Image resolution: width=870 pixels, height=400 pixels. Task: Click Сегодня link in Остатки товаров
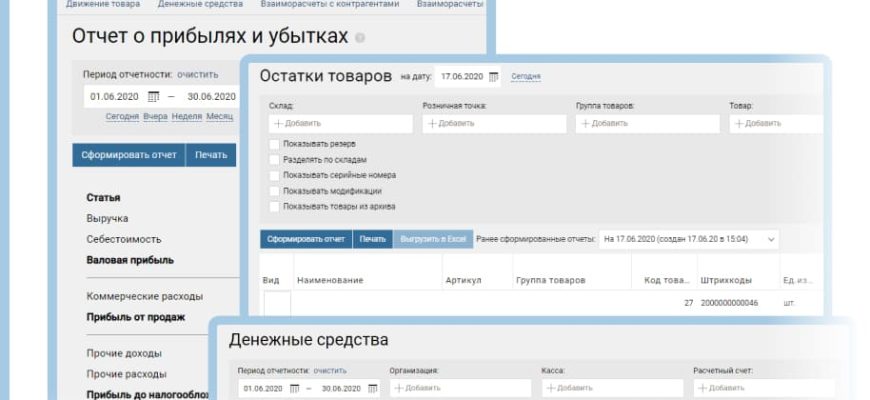(x=525, y=77)
